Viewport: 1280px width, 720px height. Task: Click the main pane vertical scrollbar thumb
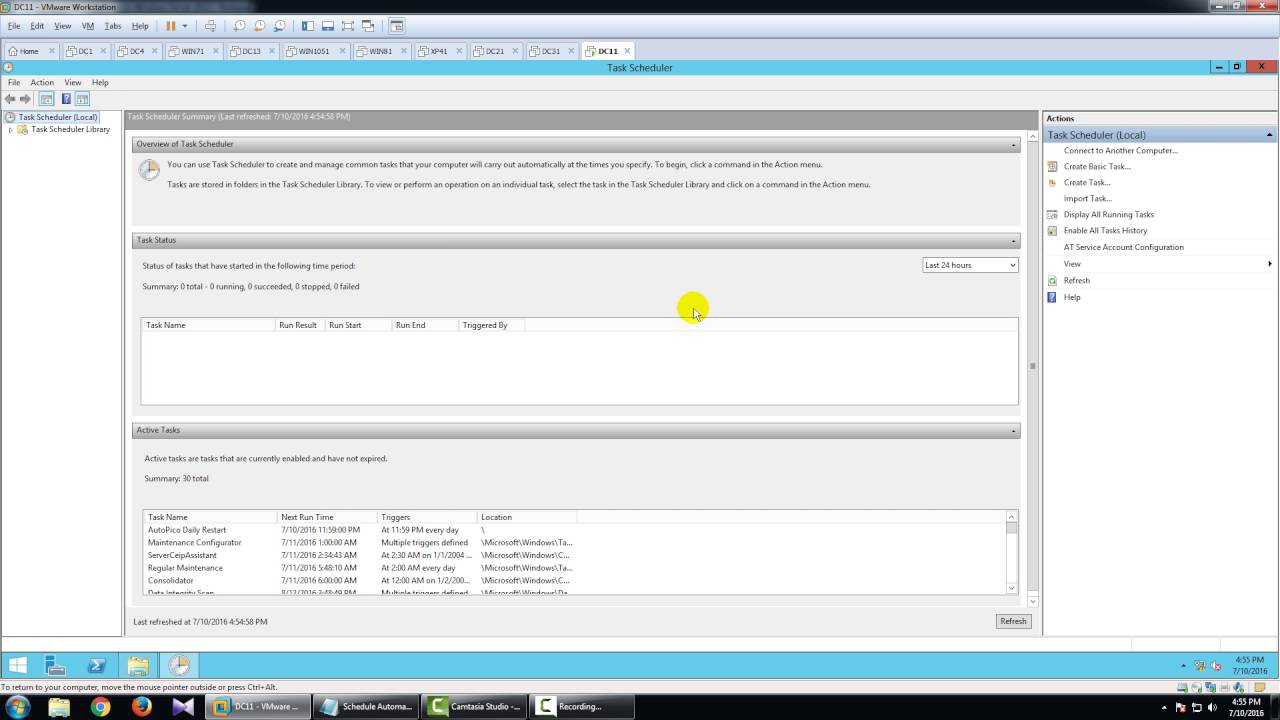pyautogui.click(x=1033, y=366)
